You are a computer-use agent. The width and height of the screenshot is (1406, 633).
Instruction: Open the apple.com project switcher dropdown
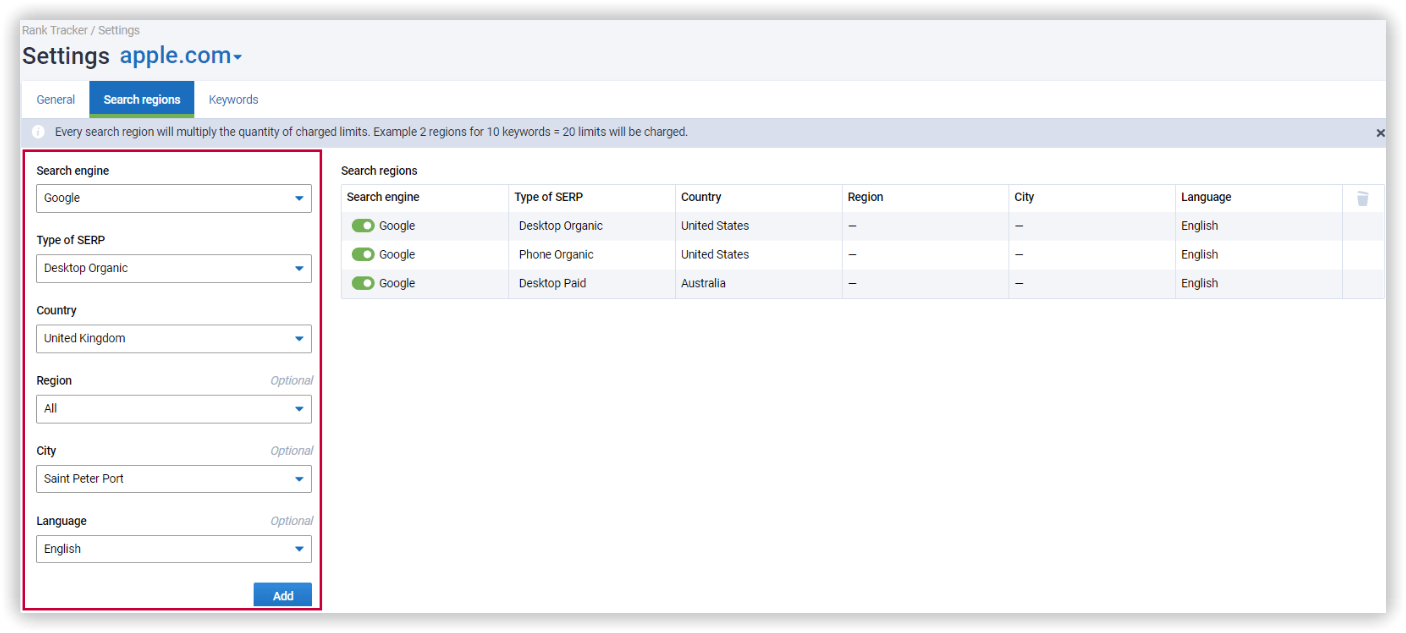tap(181, 56)
